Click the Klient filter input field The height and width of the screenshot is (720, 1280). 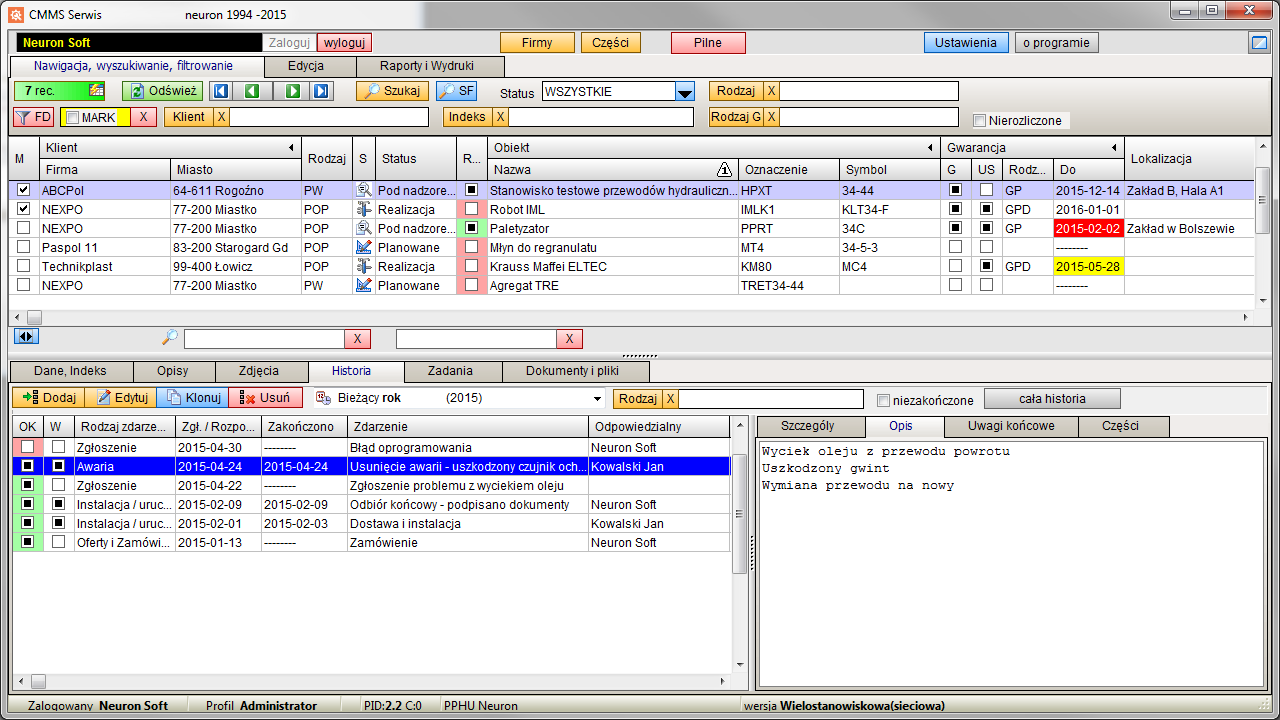click(x=329, y=117)
